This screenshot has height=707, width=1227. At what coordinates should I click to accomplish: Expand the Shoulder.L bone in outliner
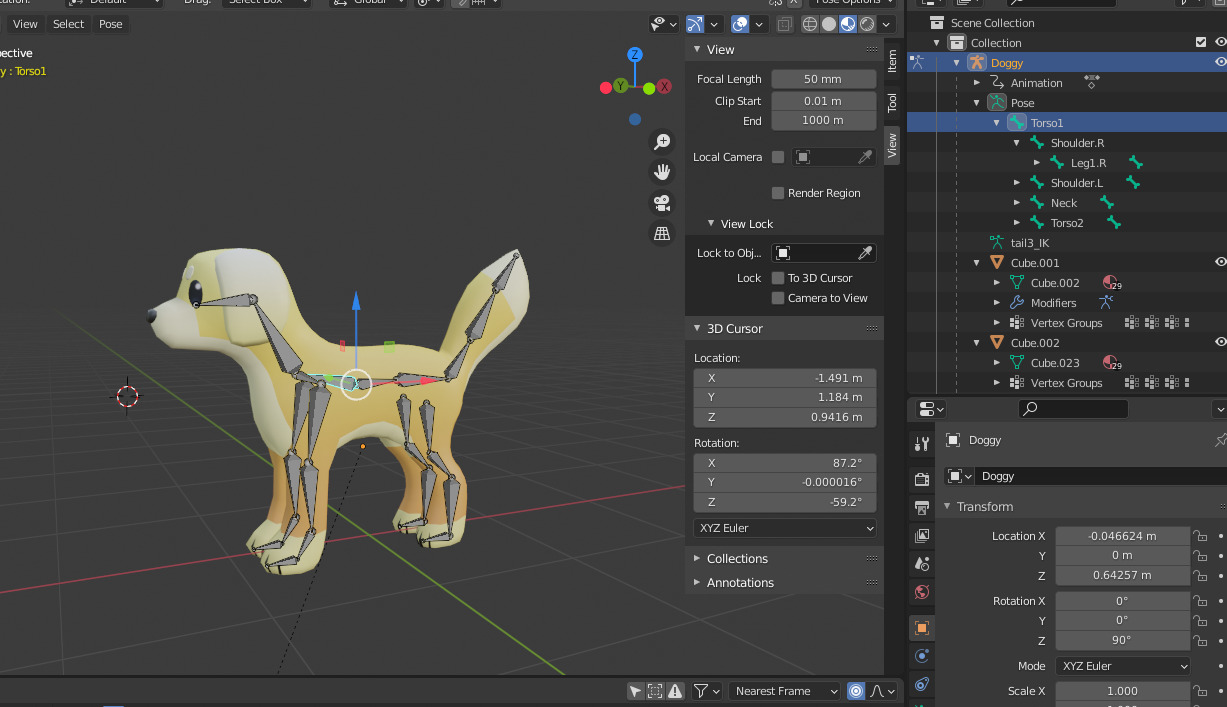(1017, 182)
